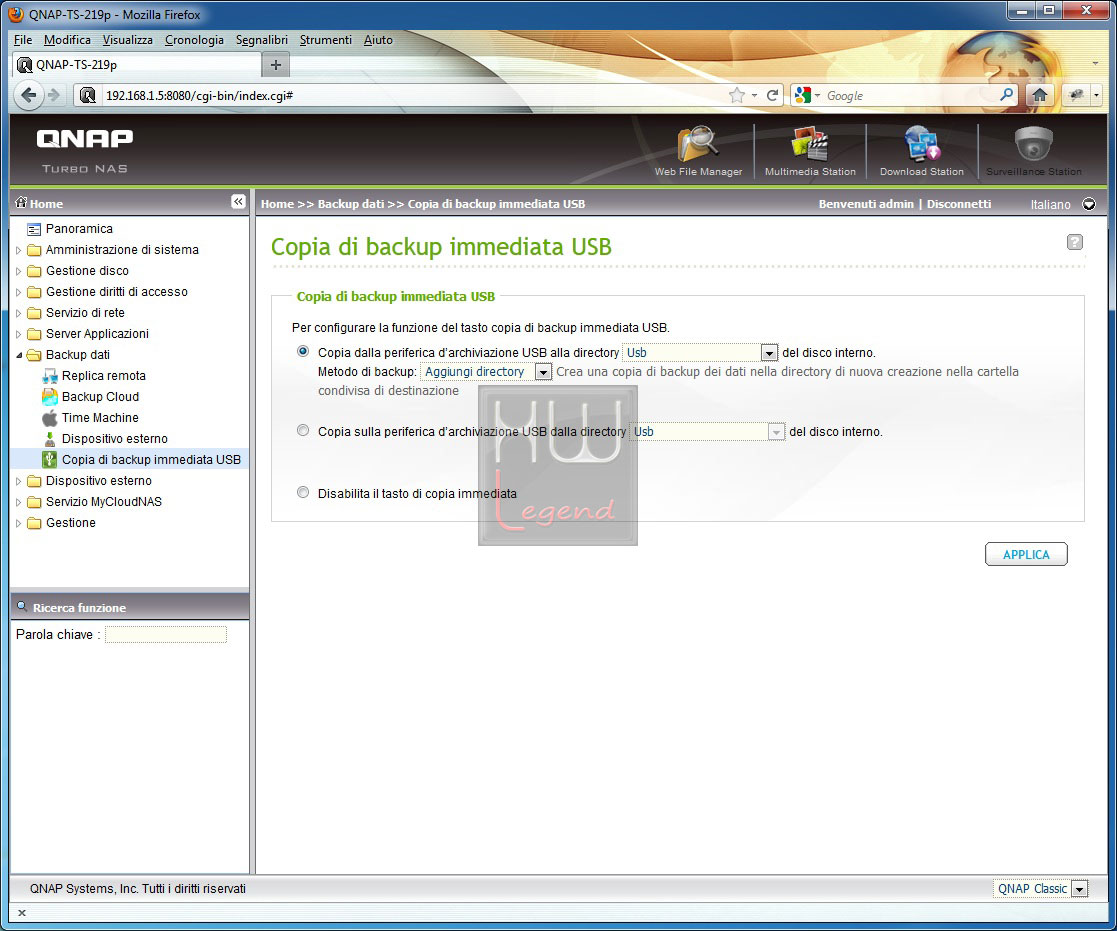Viewport: 1117px width, 931px height.
Task: Collapse the Backup dati folder
Action: tap(19, 355)
